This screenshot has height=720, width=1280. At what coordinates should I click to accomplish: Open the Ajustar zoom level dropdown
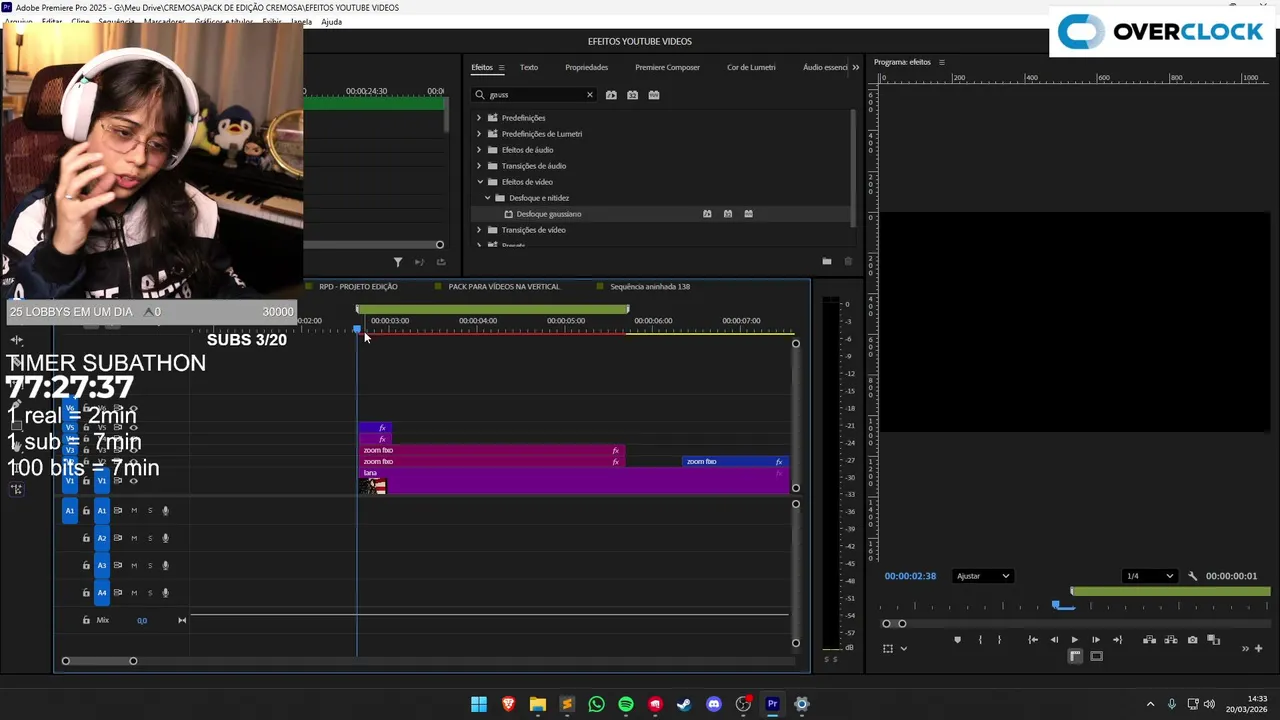point(983,576)
